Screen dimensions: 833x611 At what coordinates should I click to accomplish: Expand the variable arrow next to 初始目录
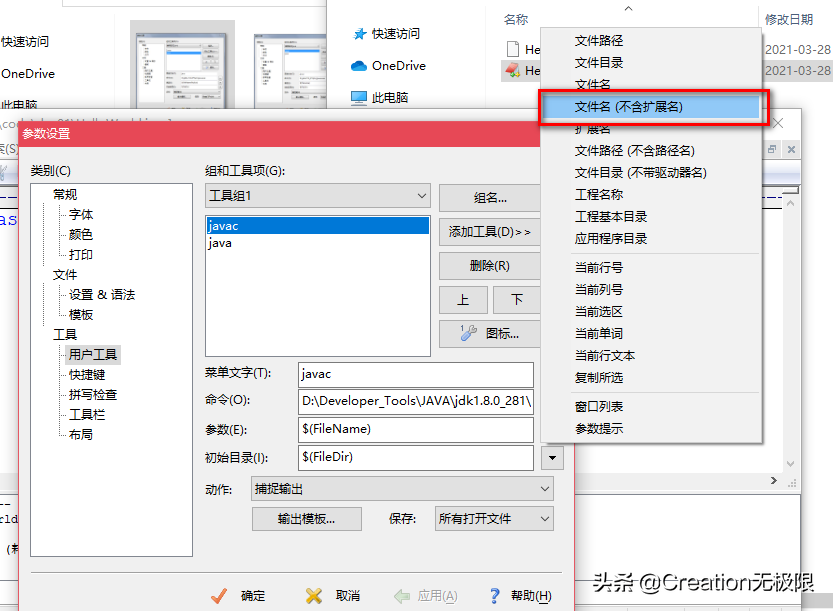click(x=554, y=458)
